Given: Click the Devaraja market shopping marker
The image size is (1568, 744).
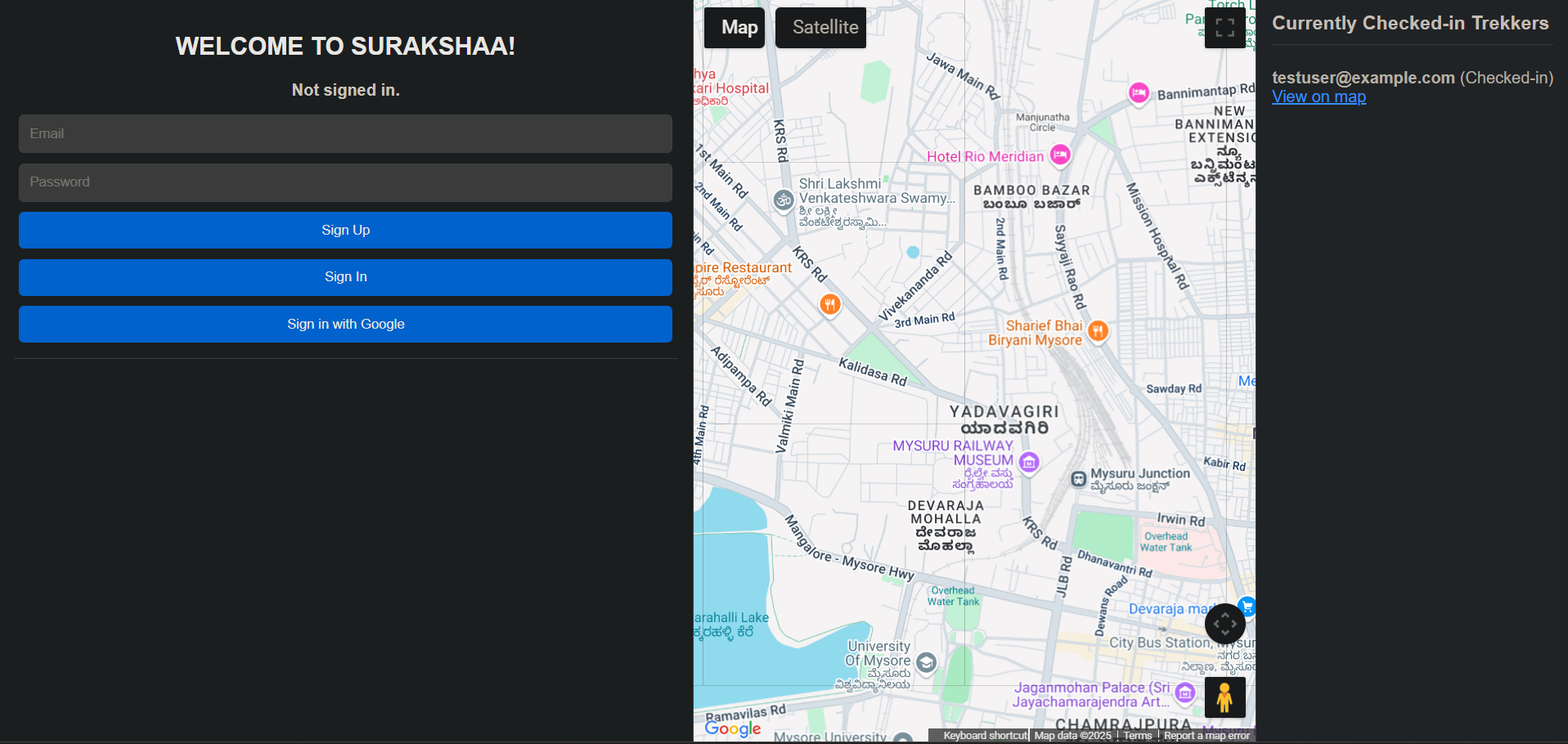Looking at the screenshot, I should tap(1247, 607).
